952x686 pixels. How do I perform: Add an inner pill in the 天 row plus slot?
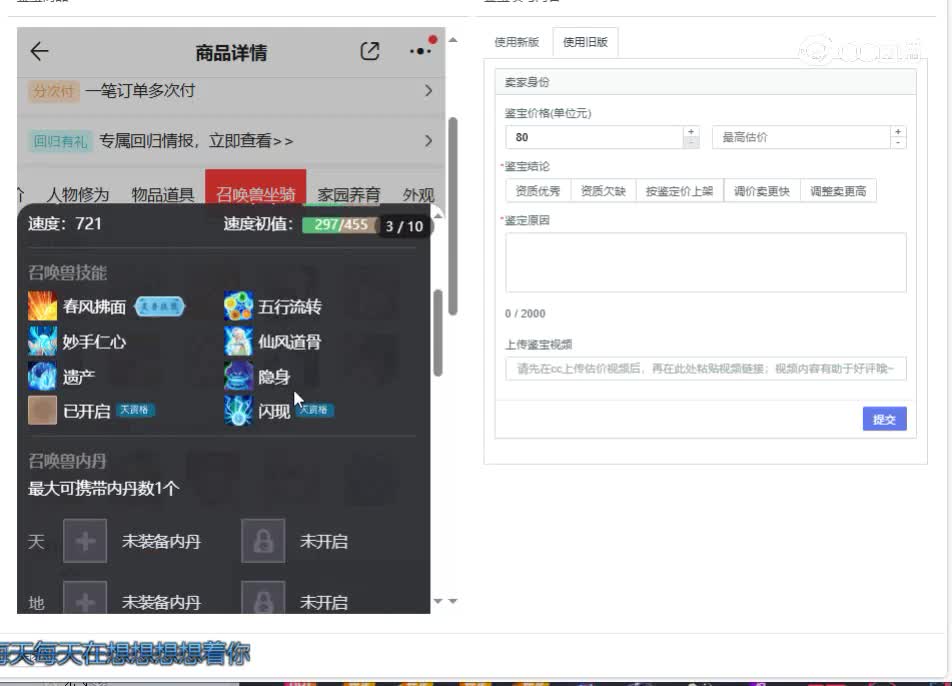coord(85,541)
